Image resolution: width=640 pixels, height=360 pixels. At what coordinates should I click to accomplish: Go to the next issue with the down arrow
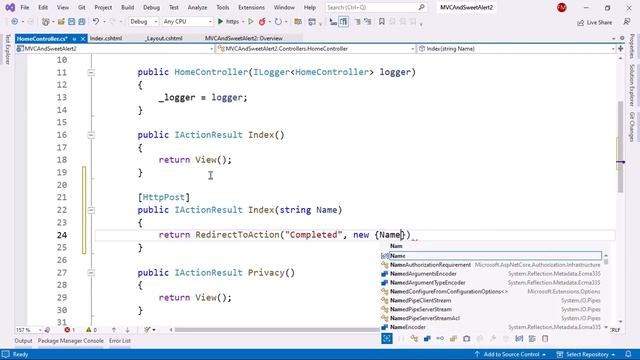tap(127, 330)
